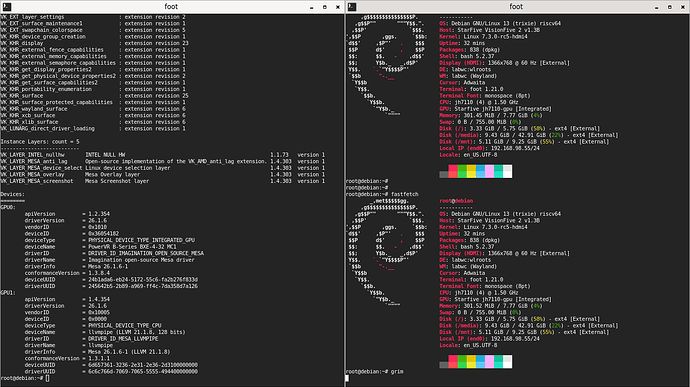Click the 'VK_KHR_portability_enumeration' extension row
The height and width of the screenshot is (387, 690).
coord(93,89)
